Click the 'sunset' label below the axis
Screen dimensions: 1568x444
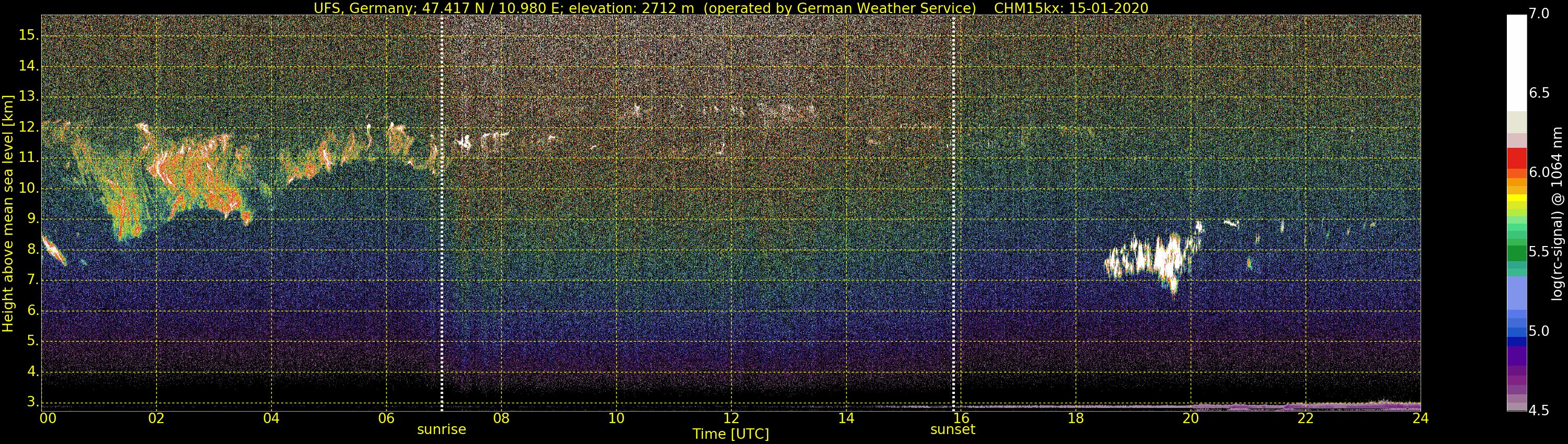tap(953, 429)
